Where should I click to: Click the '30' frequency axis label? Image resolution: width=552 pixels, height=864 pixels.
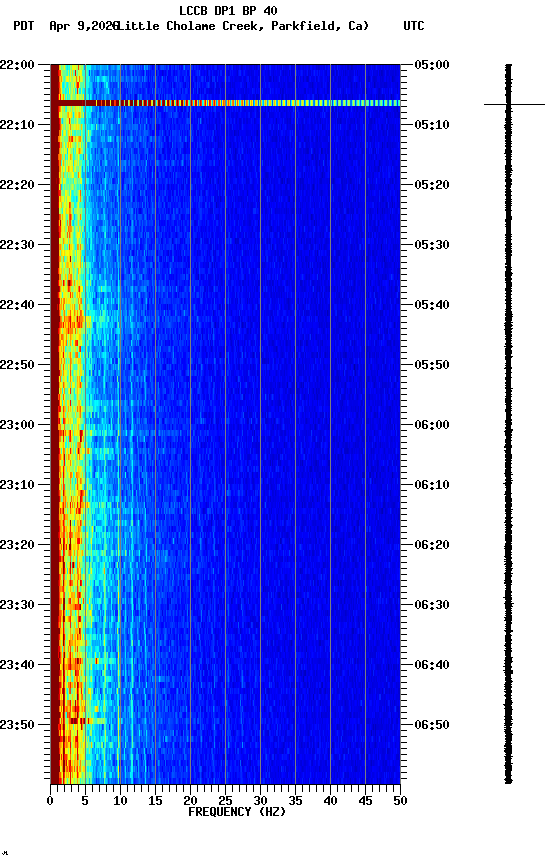(x=260, y=801)
